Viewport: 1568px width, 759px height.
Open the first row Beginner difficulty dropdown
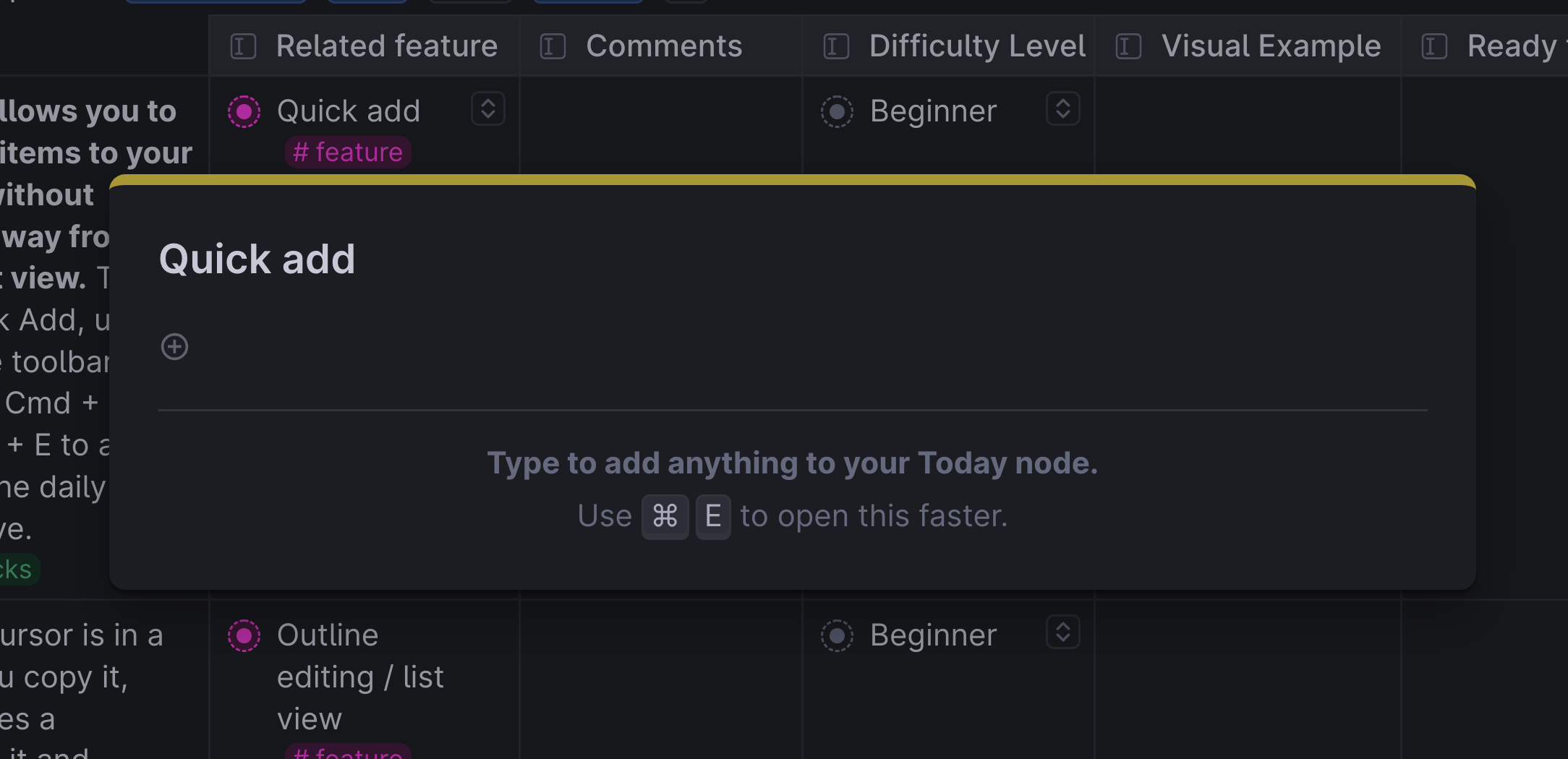coord(1062,109)
